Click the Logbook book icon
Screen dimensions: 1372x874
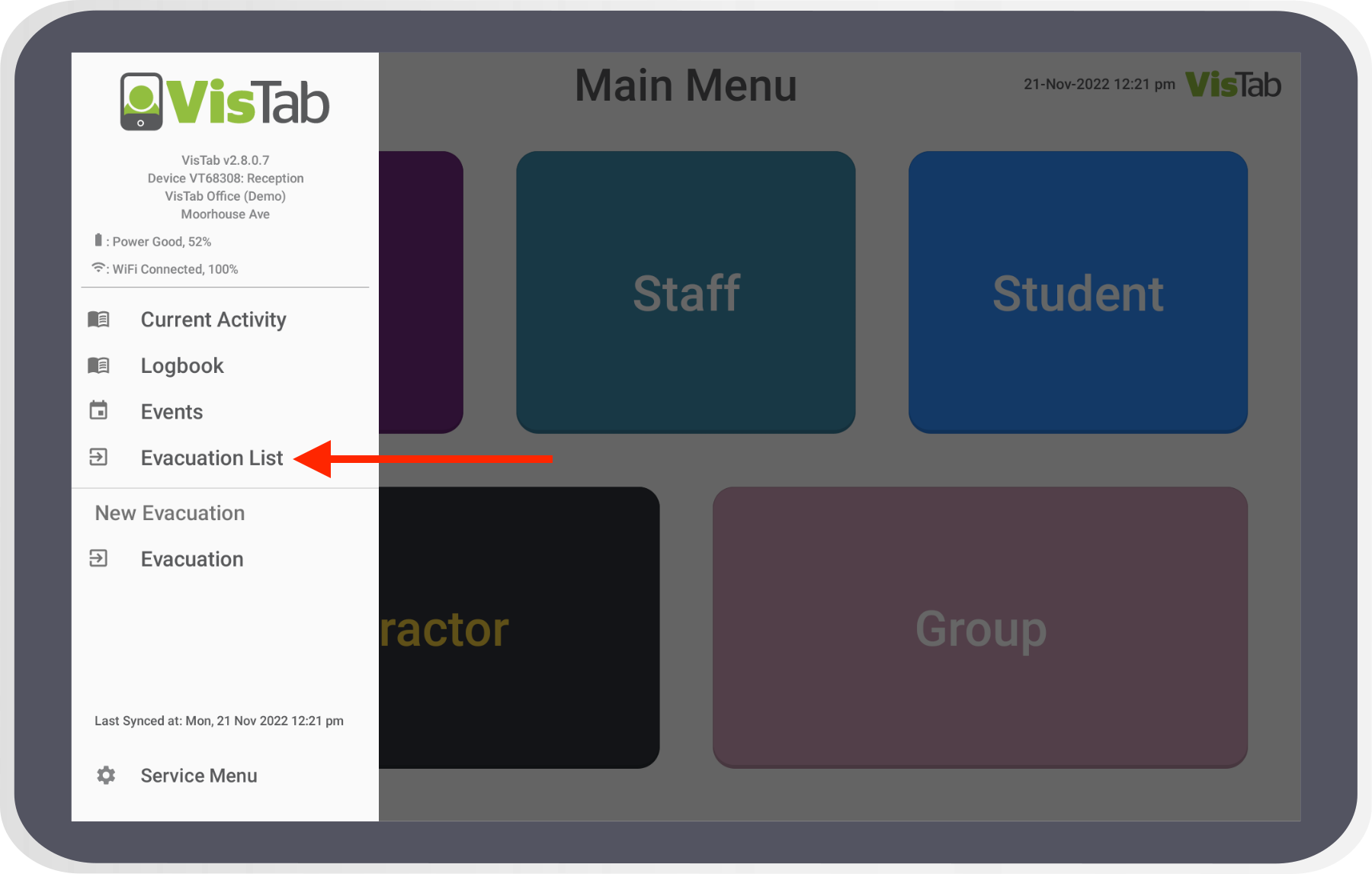[98, 365]
